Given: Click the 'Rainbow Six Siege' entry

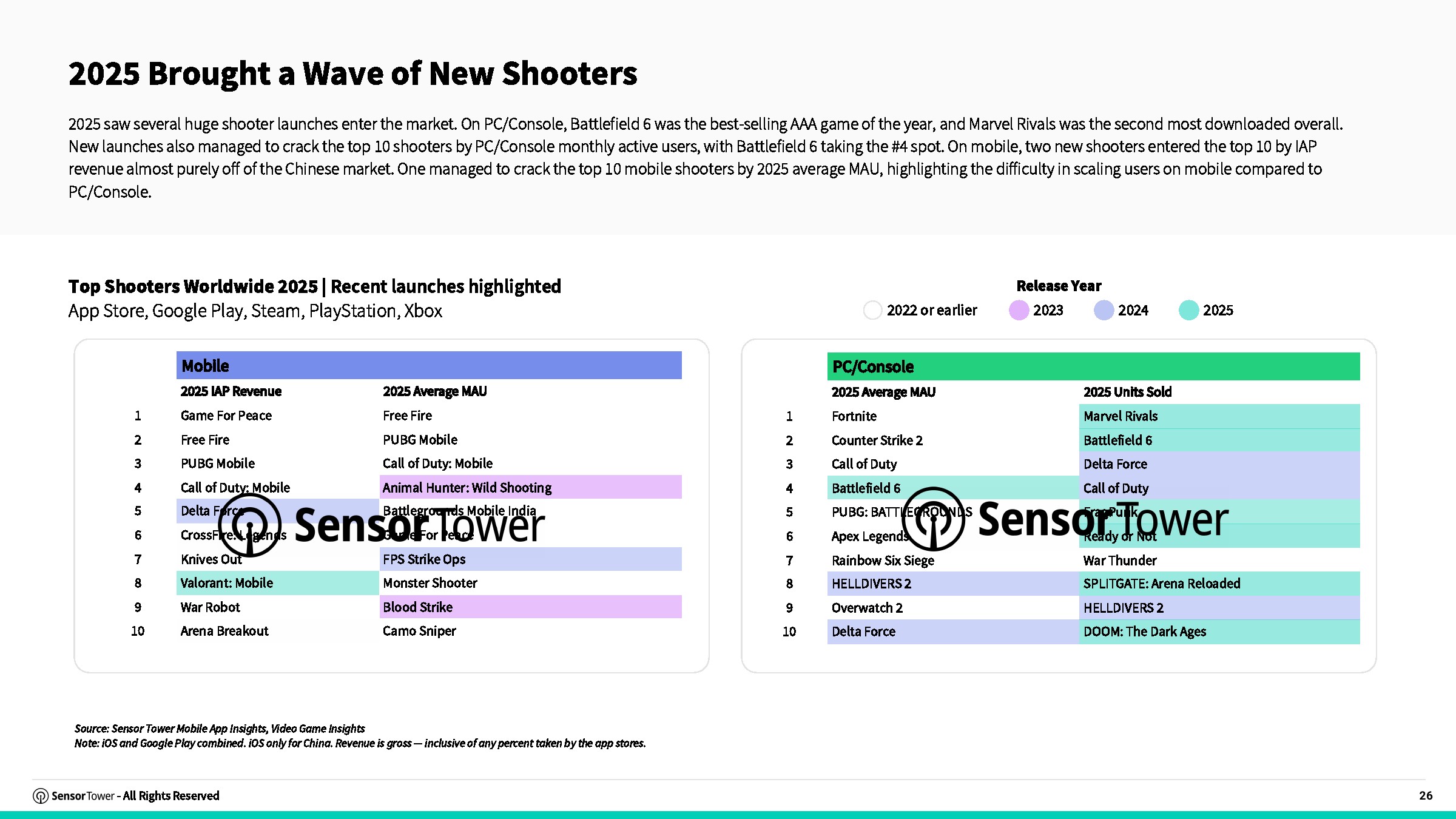Looking at the screenshot, I should 883,561.
